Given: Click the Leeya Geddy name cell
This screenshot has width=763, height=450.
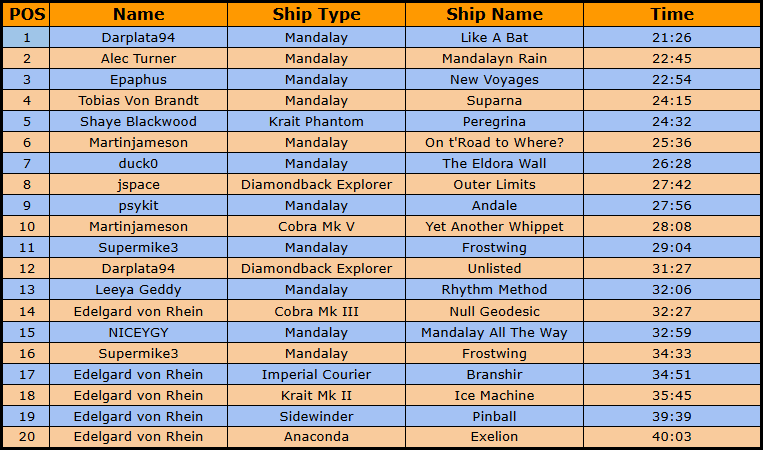Looking at the screenshot, I should point(138,289).
